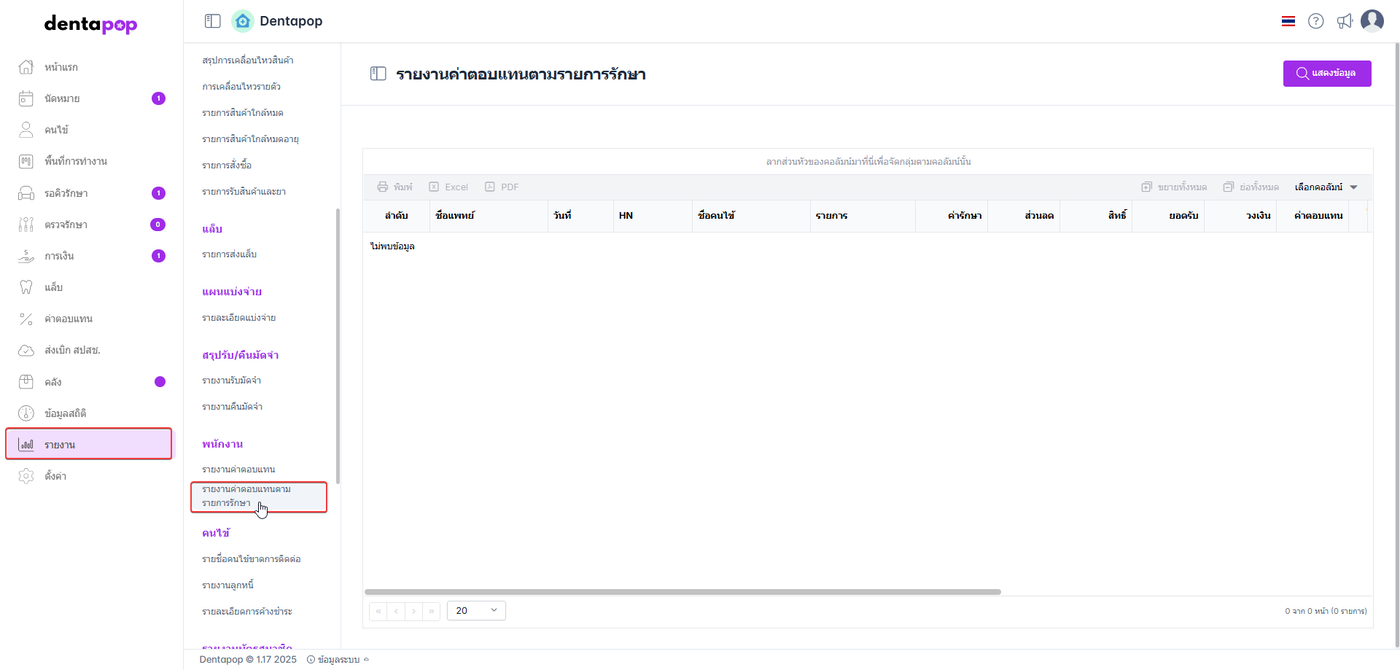Open รายการรับสินค้าและยา report

pos(244,191)
